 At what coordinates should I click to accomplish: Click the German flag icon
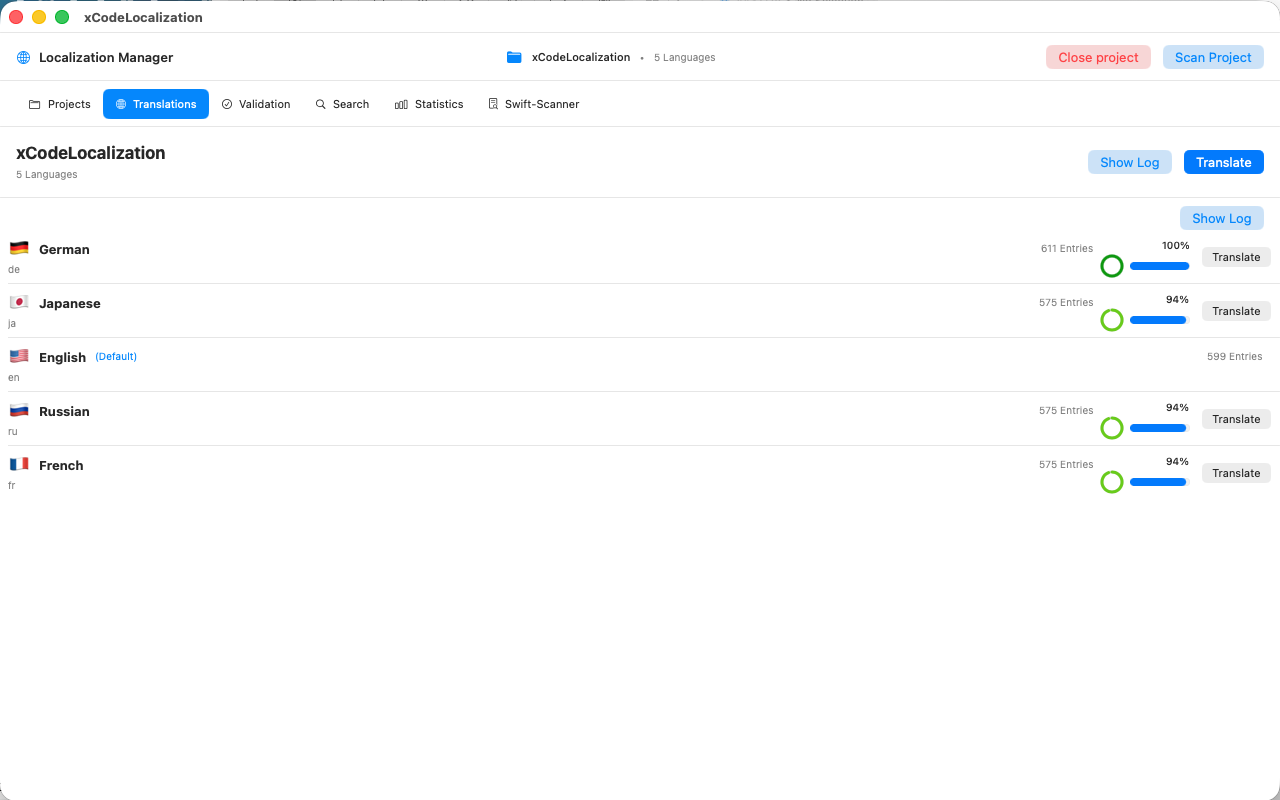point(19,247)
